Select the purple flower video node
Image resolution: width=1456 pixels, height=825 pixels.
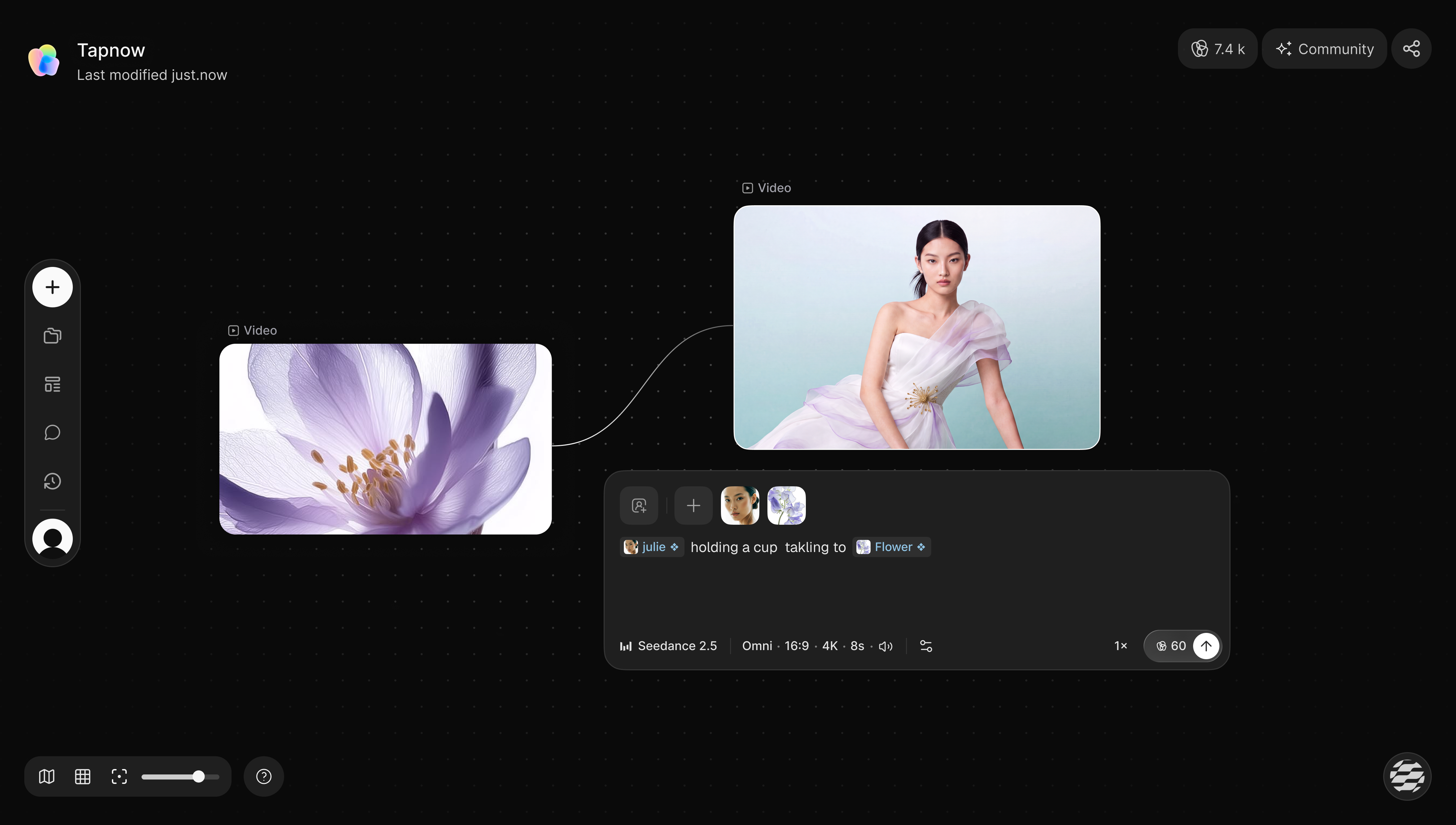[385, 439]
